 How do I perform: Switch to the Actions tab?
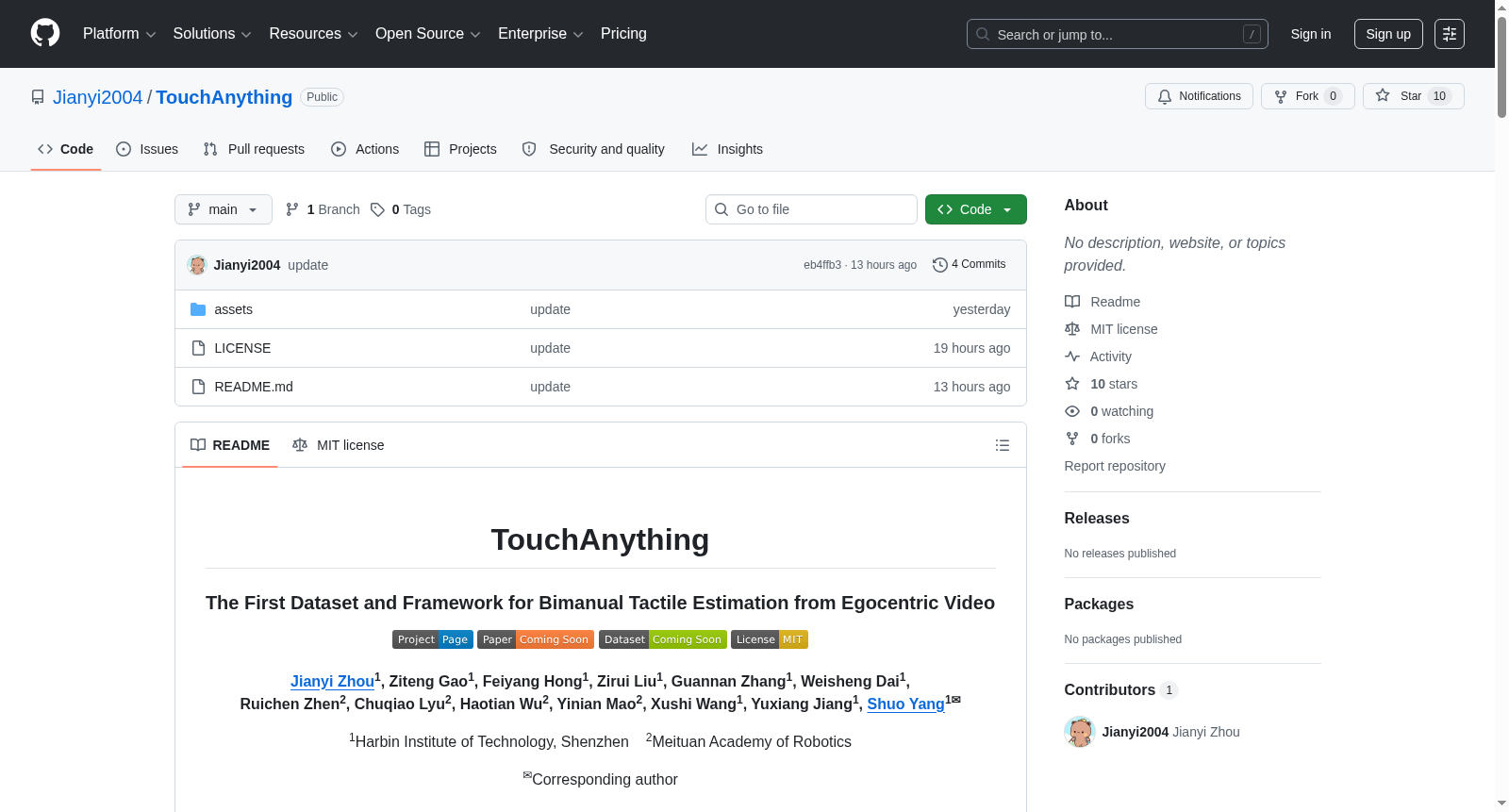(x=365, y=149)
